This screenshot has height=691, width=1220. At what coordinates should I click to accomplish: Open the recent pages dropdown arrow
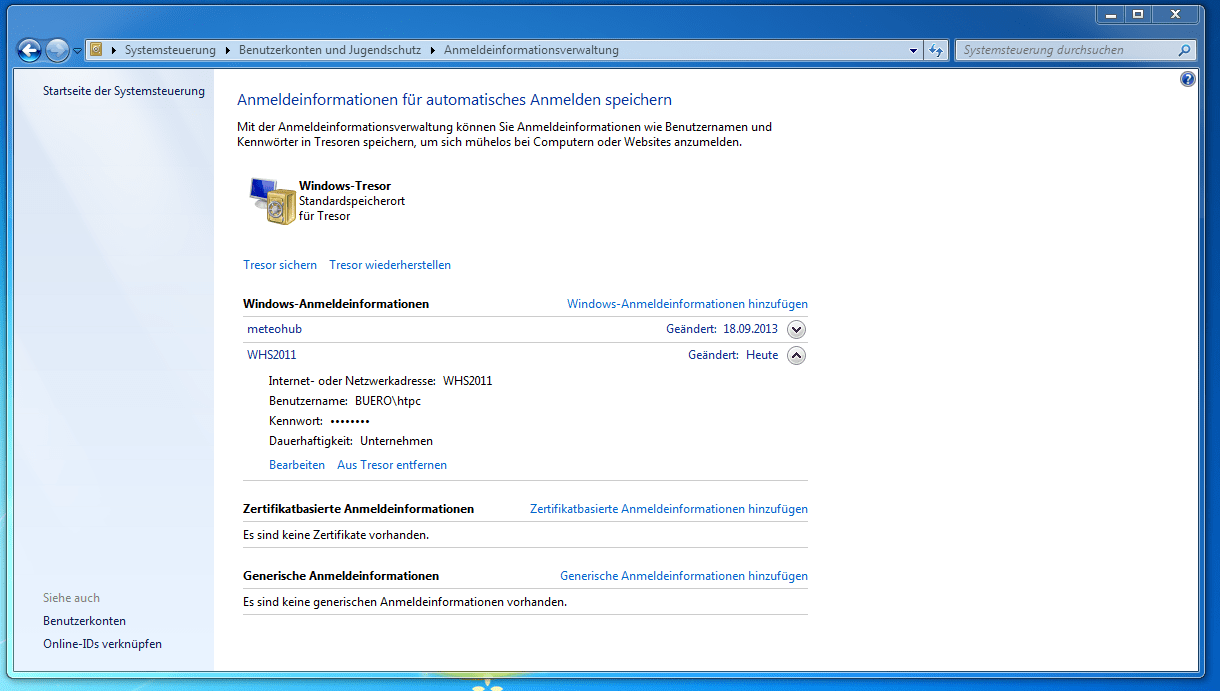tap(77, 50)
